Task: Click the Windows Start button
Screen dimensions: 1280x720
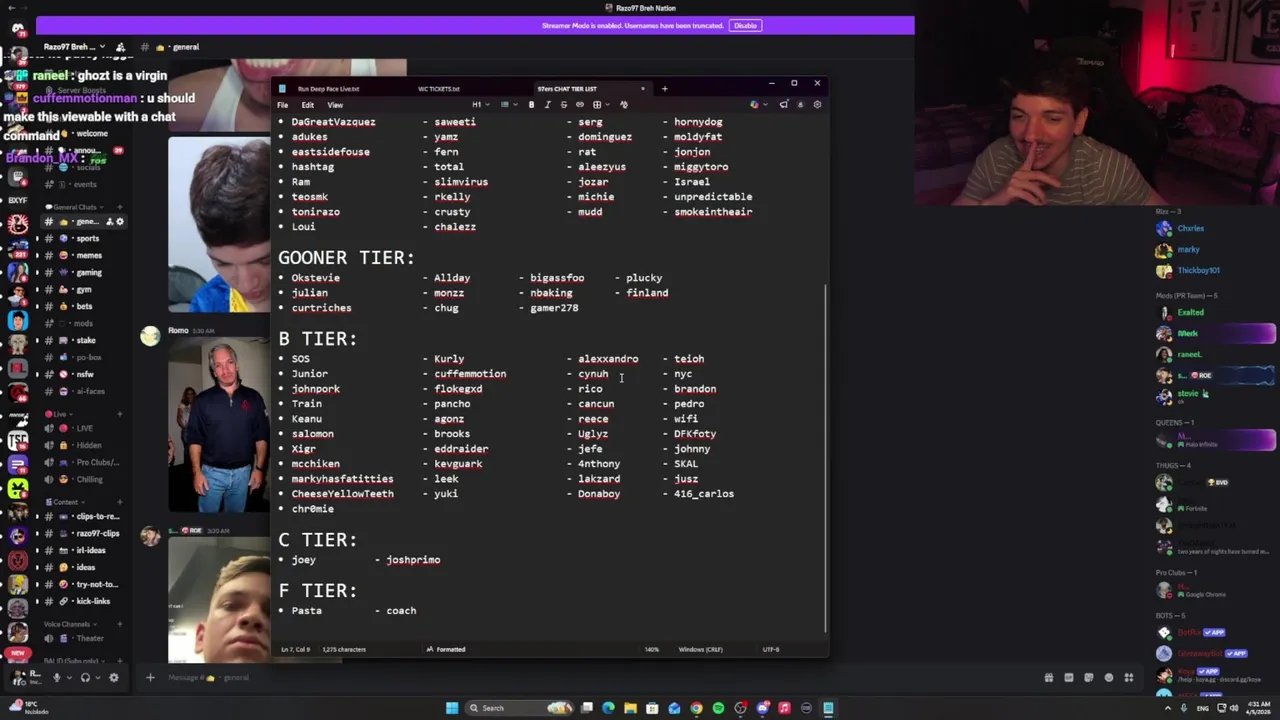Action: pyautogui.click(x=452, y=708)
